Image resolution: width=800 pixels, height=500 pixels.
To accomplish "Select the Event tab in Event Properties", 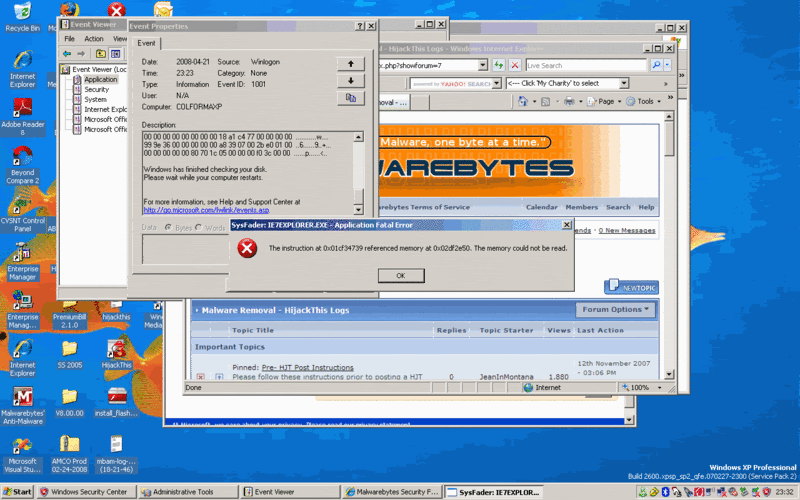I will click(146, 43).
